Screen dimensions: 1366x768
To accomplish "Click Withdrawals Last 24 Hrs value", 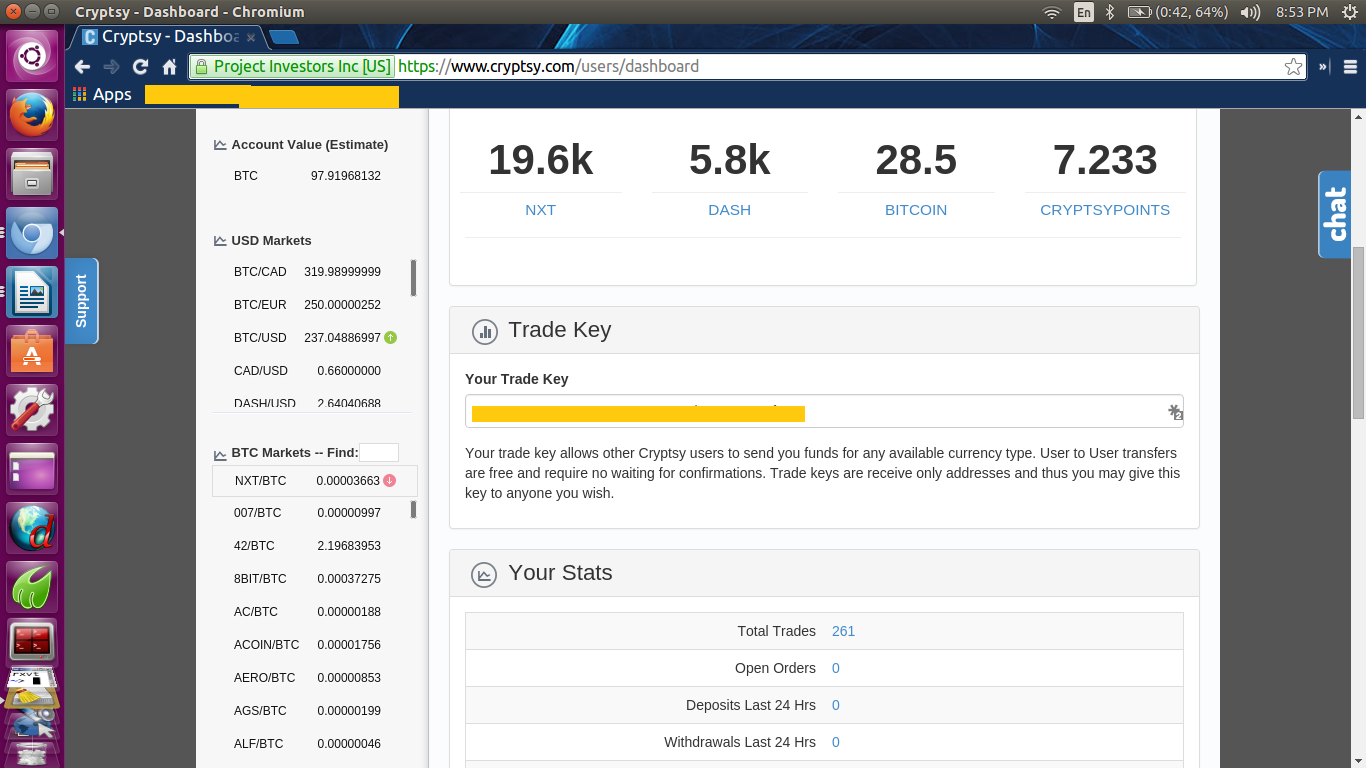I will [836, 742].
